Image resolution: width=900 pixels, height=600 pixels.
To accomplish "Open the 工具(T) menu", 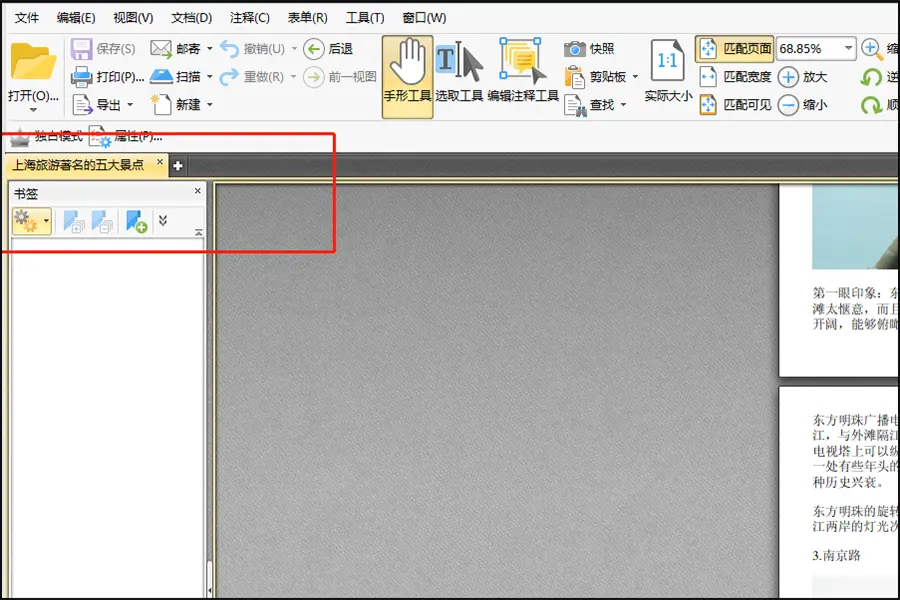I will 365,18.
